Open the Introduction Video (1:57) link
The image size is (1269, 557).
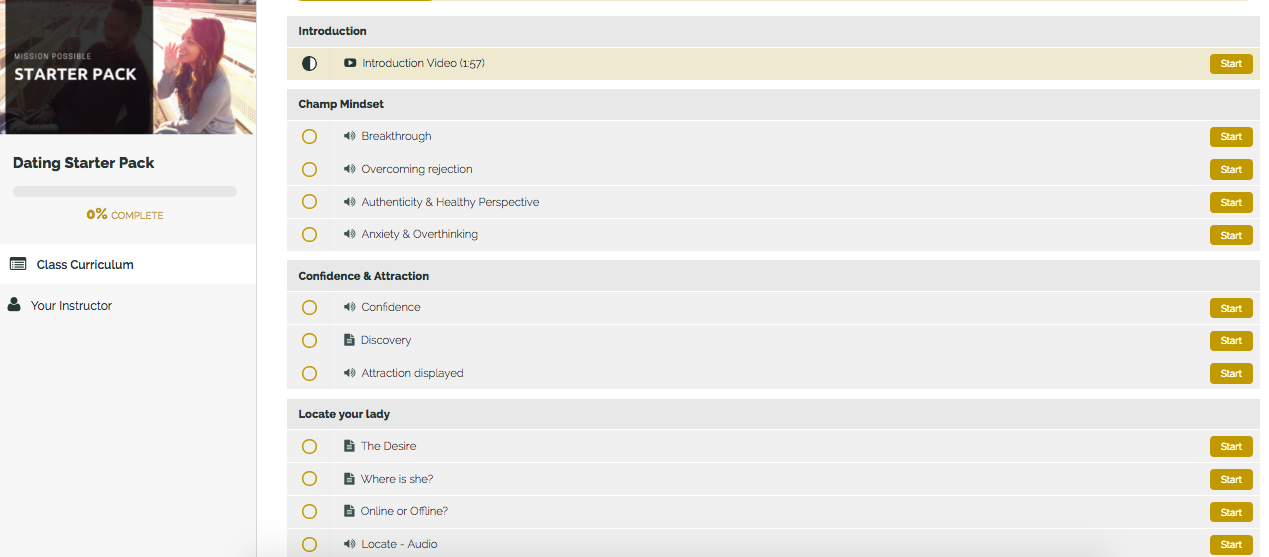coord(423,63)
